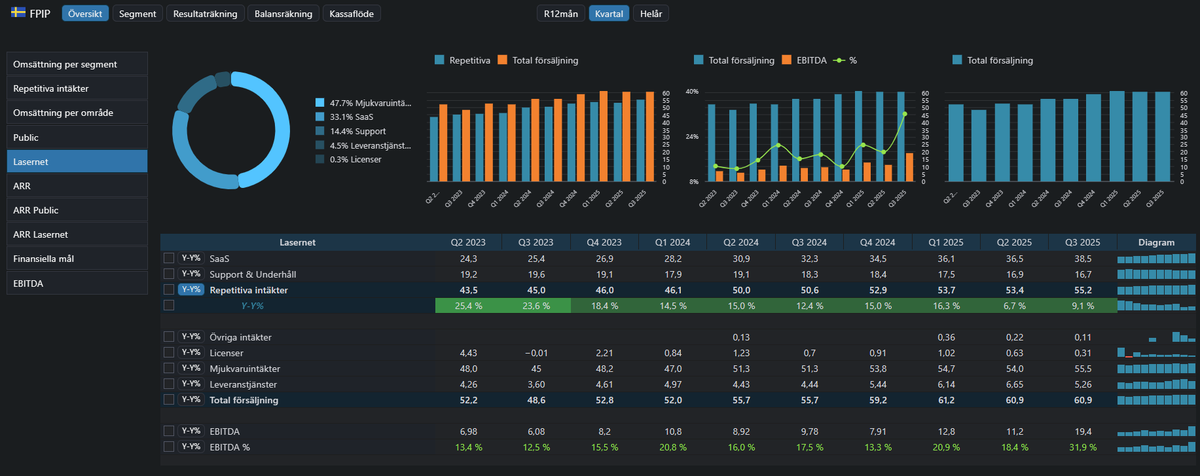
Task: Select Public in the sidebar
Action: (x=77, y=137)
